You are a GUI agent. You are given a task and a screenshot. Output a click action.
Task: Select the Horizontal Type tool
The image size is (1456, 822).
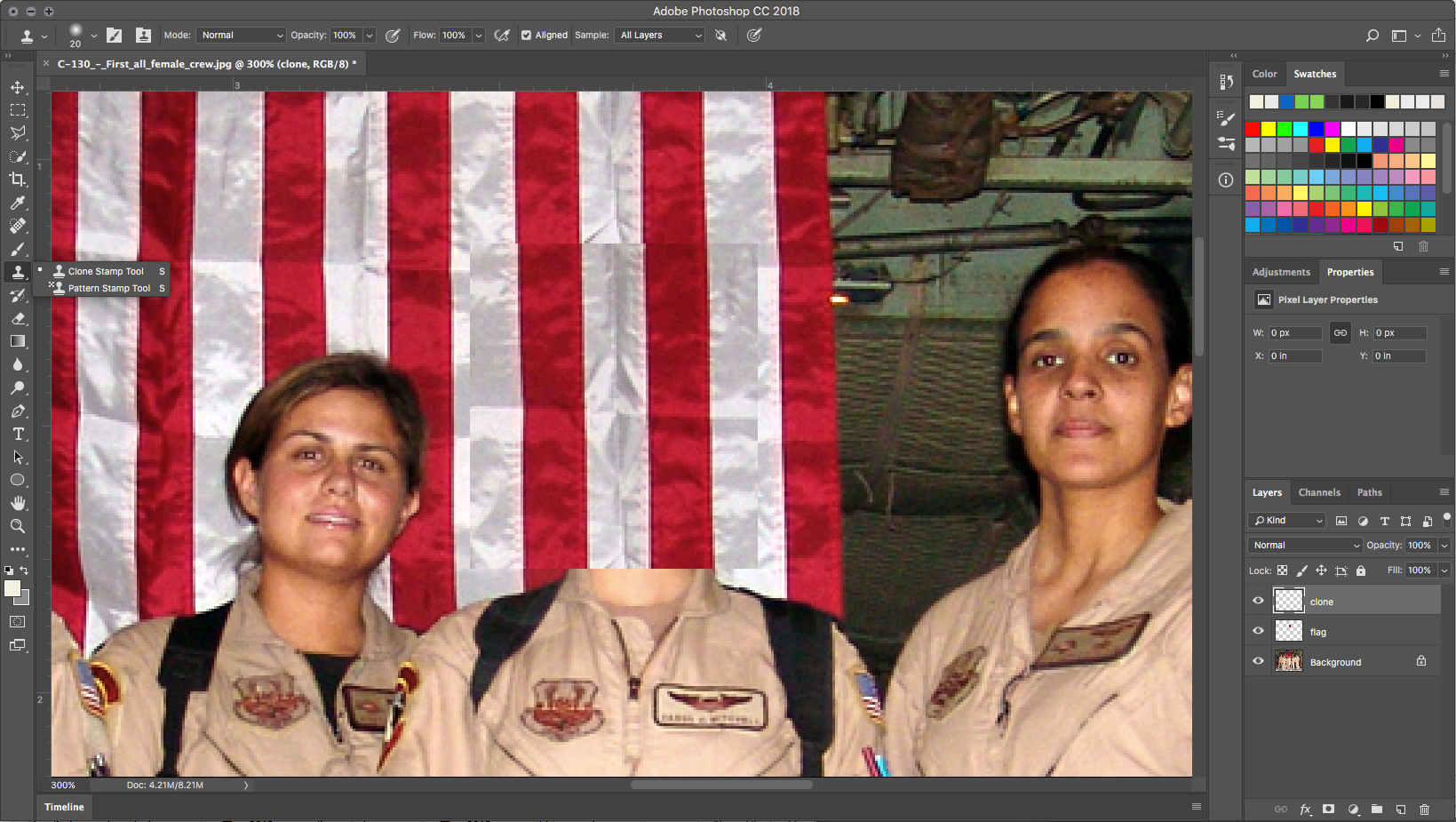[x=18, y=435]
